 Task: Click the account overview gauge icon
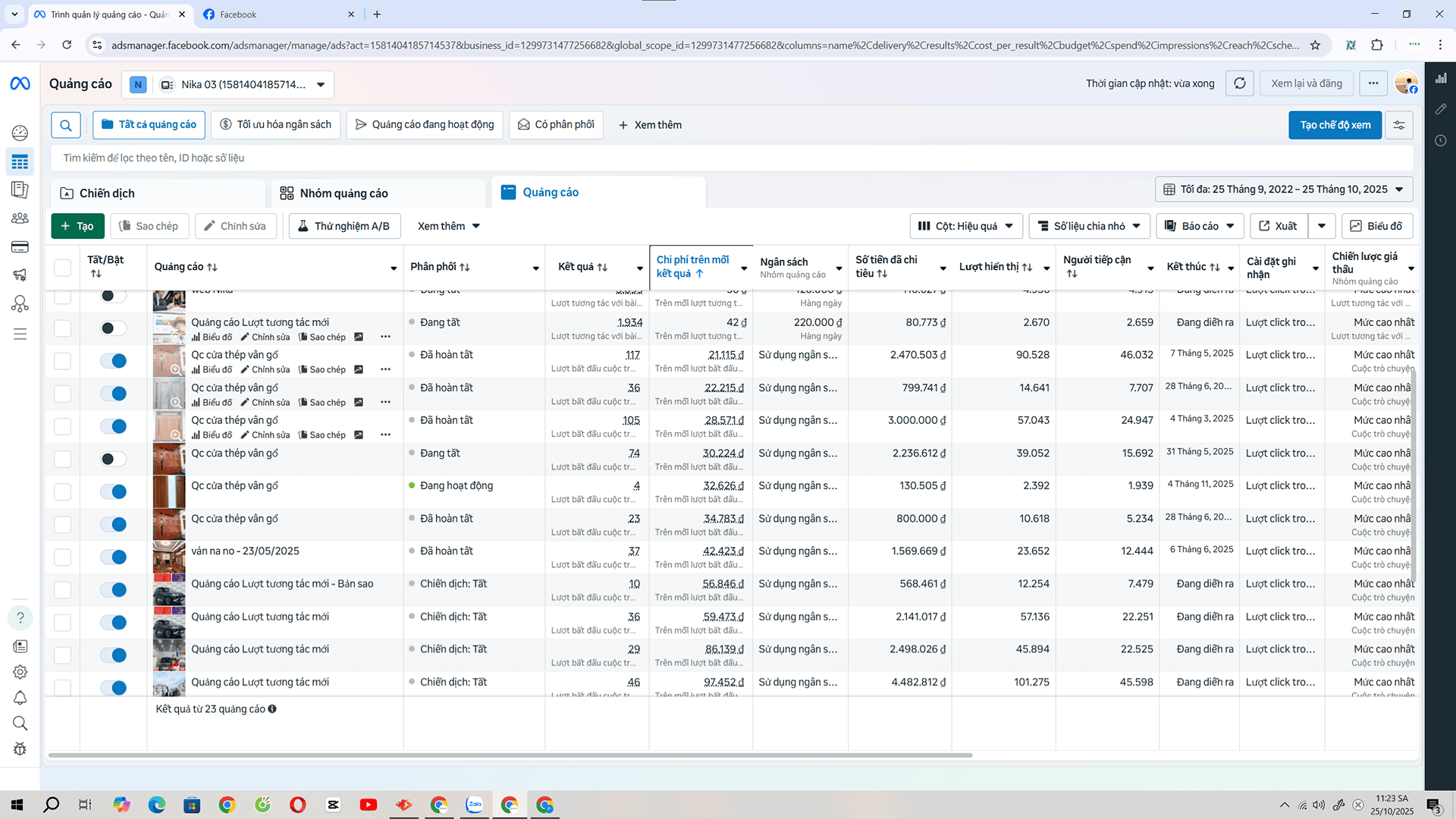tap(20, 133)
